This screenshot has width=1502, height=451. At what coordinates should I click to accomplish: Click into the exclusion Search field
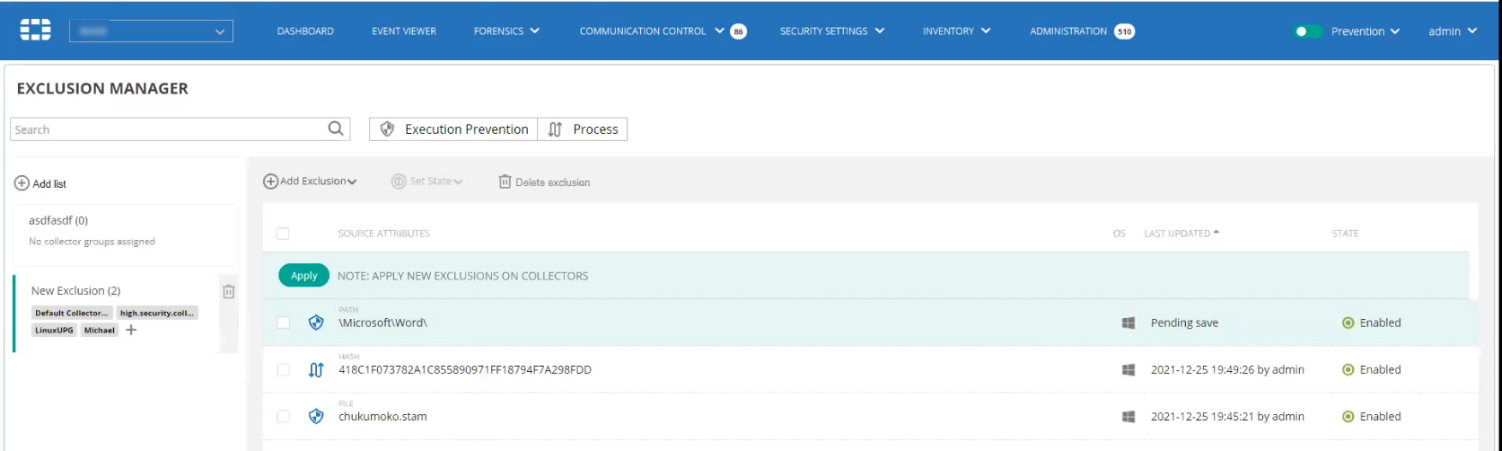tap(168, 130)
